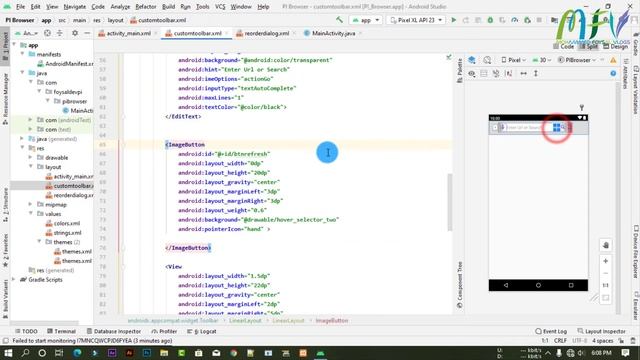Click the layout warning triangle icon
The width and height of the screenshot is (640, 360).
(x=613, y=60)
